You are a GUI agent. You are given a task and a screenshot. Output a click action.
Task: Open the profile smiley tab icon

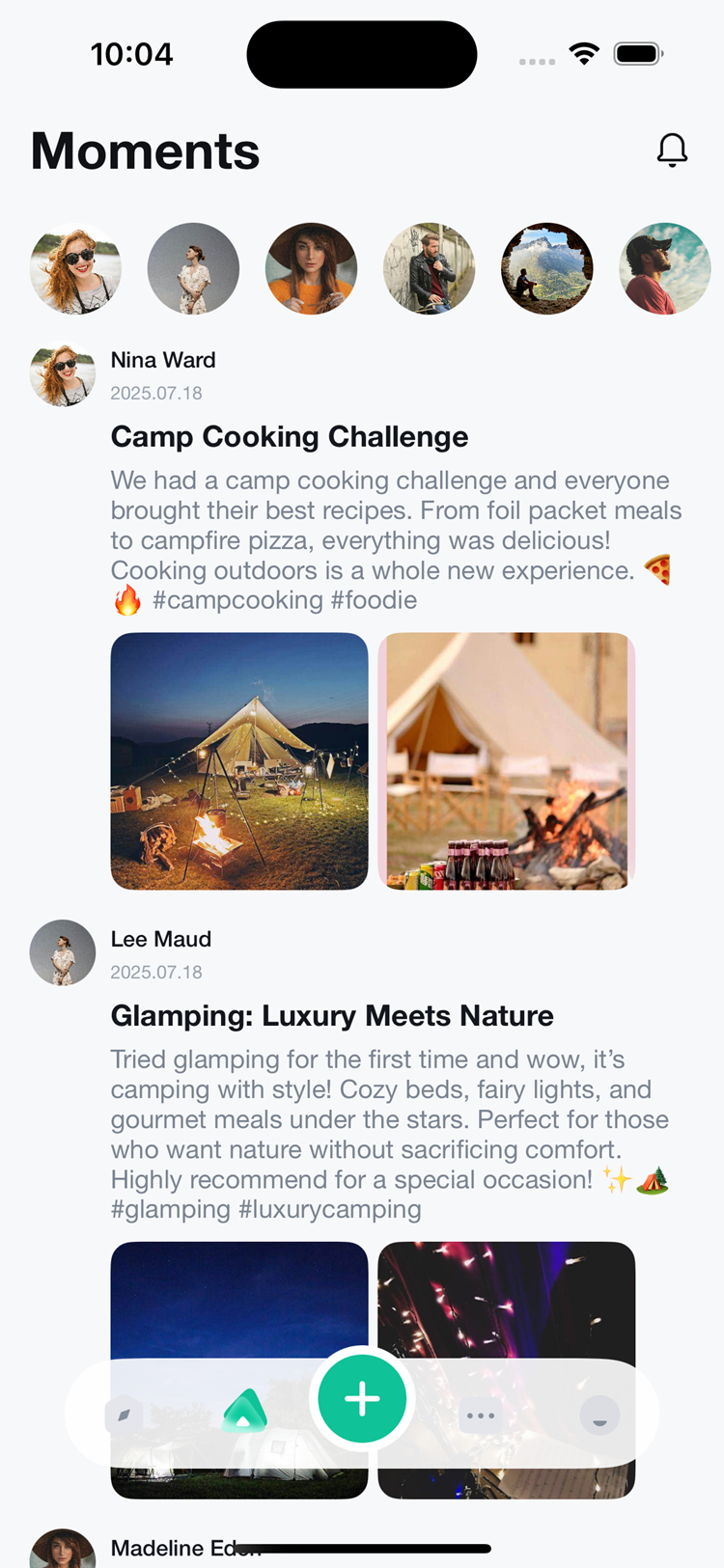point(599,1416)
